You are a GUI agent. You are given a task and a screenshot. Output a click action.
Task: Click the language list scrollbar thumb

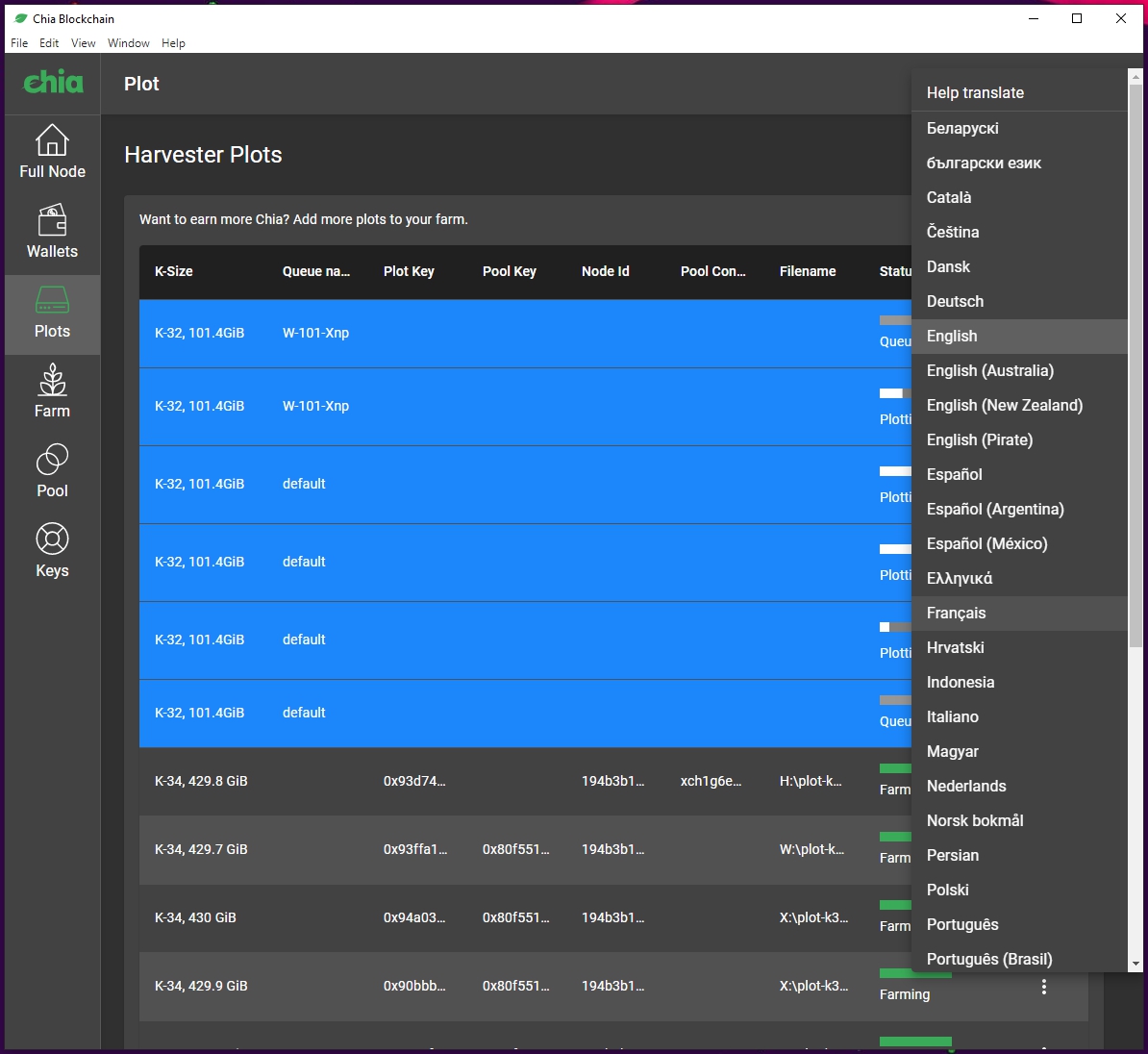click(1135, 364)
